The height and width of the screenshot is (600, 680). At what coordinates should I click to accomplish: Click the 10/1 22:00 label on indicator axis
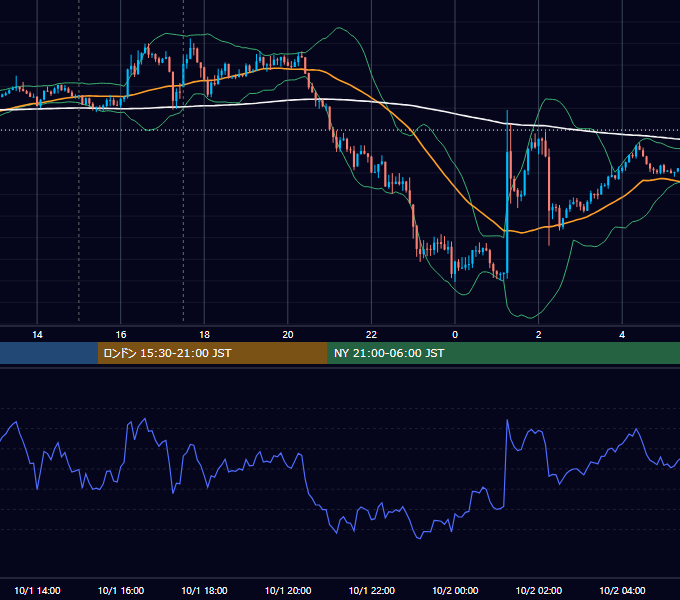click(372, 590)
